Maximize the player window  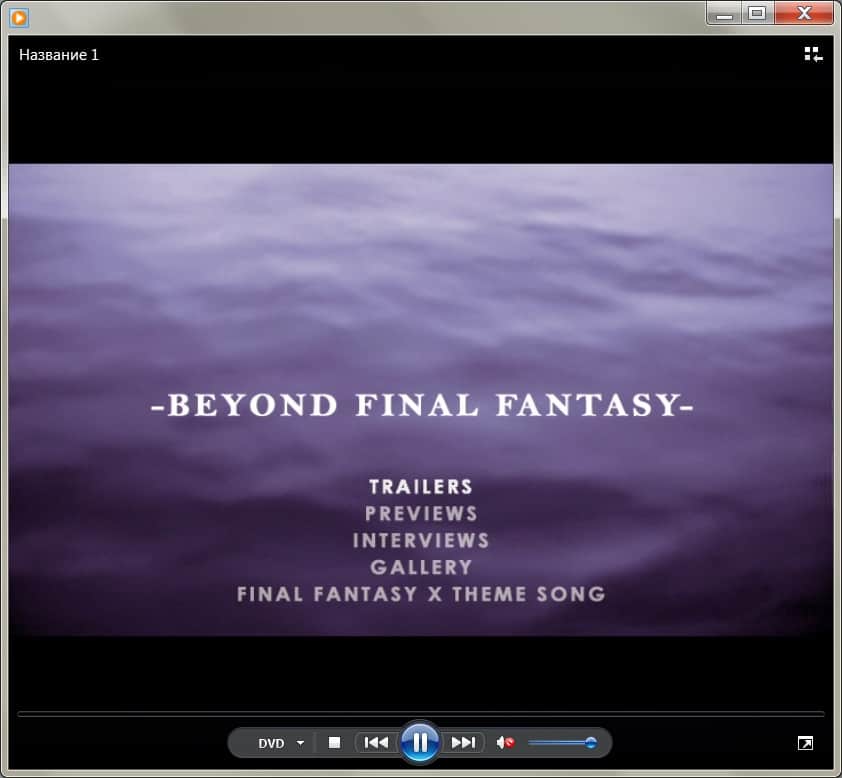(x=757, y=13)
